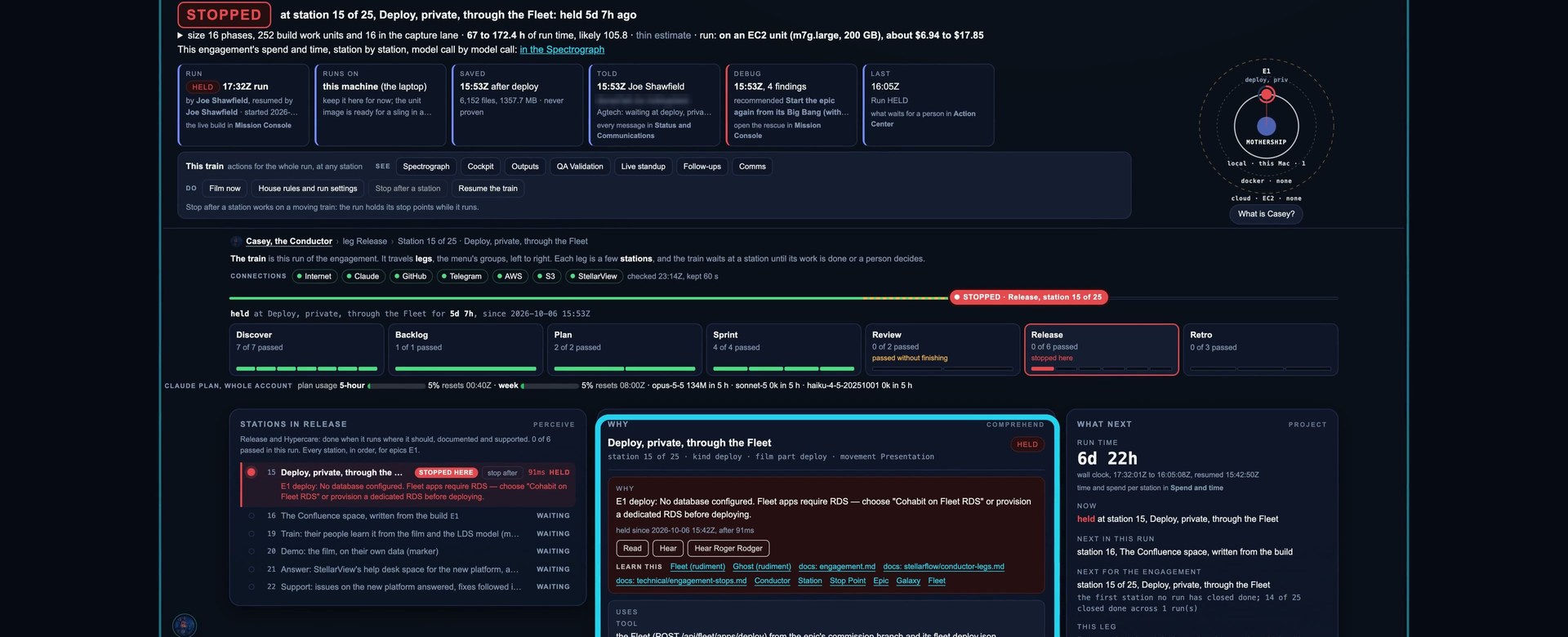
Task: Select station 16 Confluence space radio circle
Action: (x=252, y=515)
